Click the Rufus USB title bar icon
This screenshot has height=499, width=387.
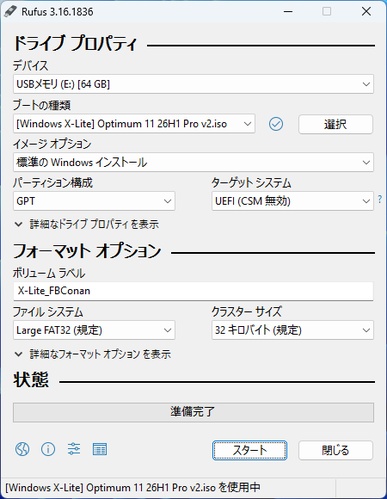(10, 12)
